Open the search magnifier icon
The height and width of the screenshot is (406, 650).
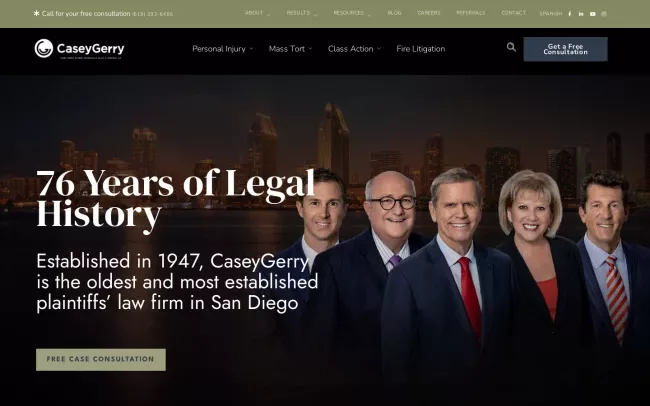click(x=511, y=47)
